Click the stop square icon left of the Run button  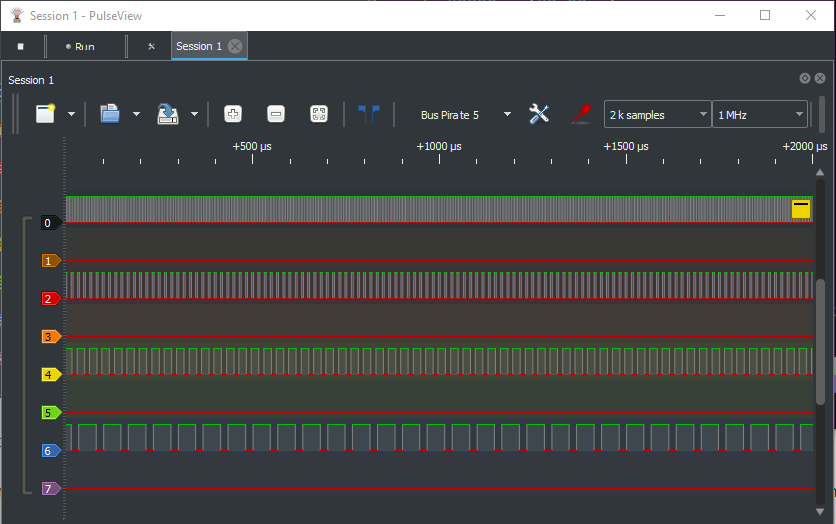pos(21,46)
